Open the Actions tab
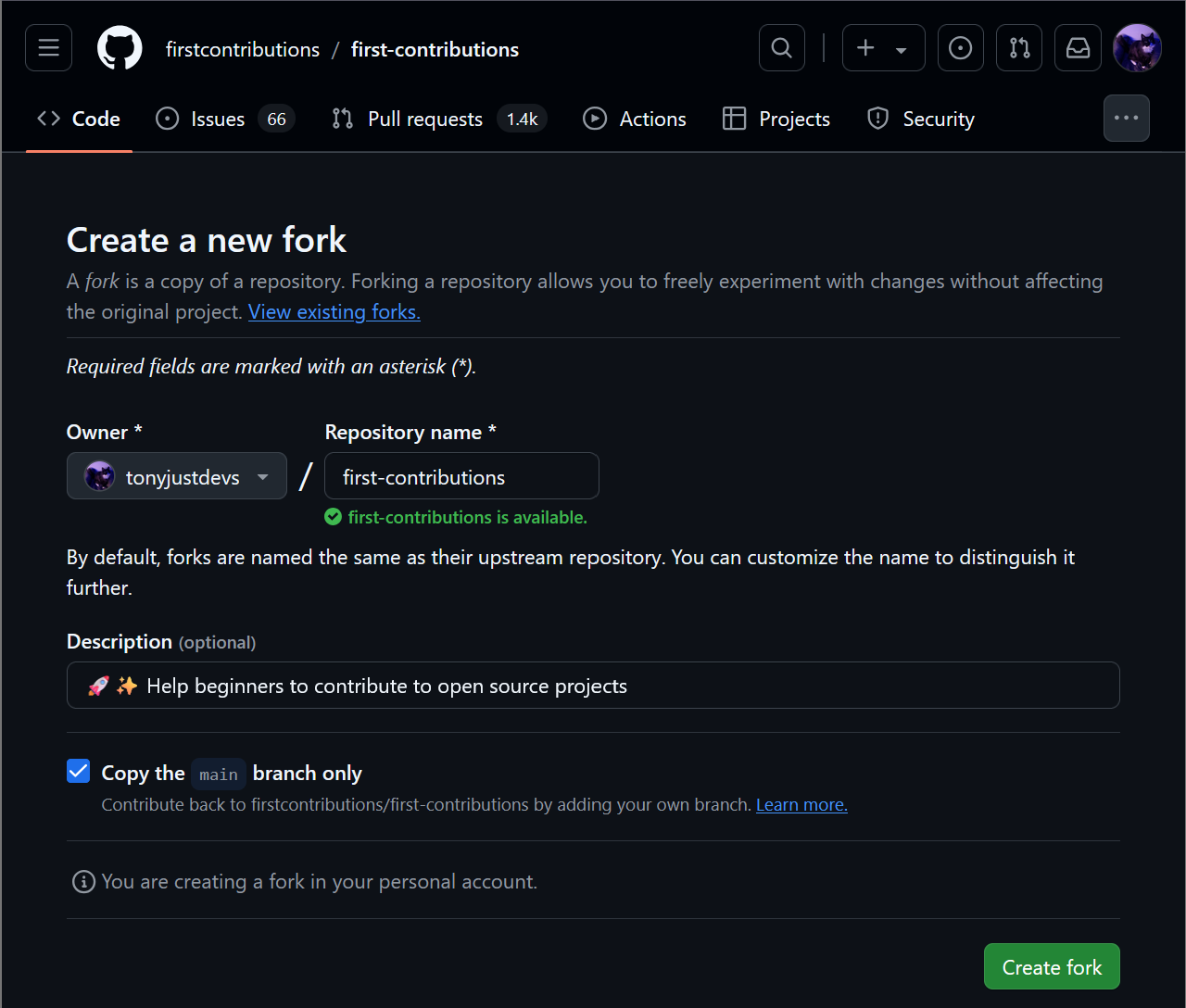 click(x=635, y=119)
